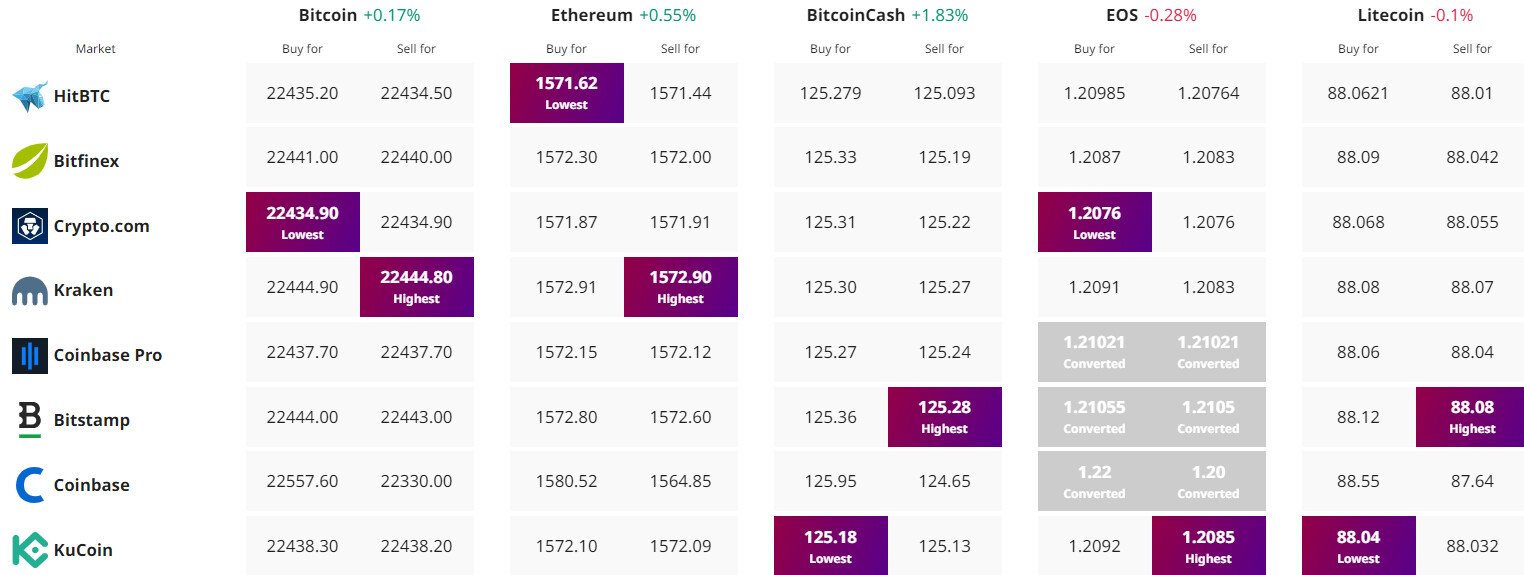Click the Bitstamp B logo icon

click(30, 420)
